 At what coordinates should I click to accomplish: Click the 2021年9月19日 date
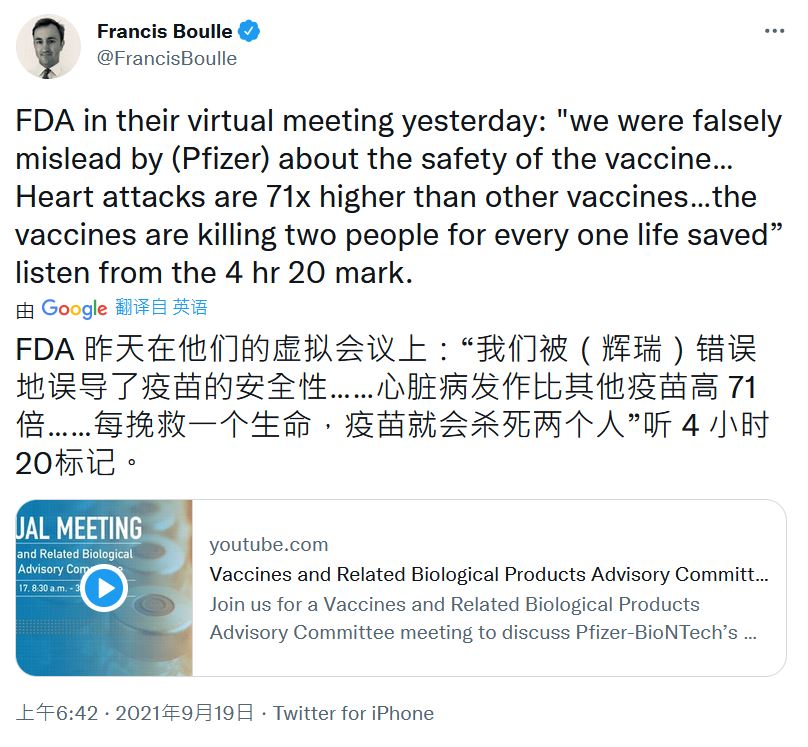tap(184, 713)
